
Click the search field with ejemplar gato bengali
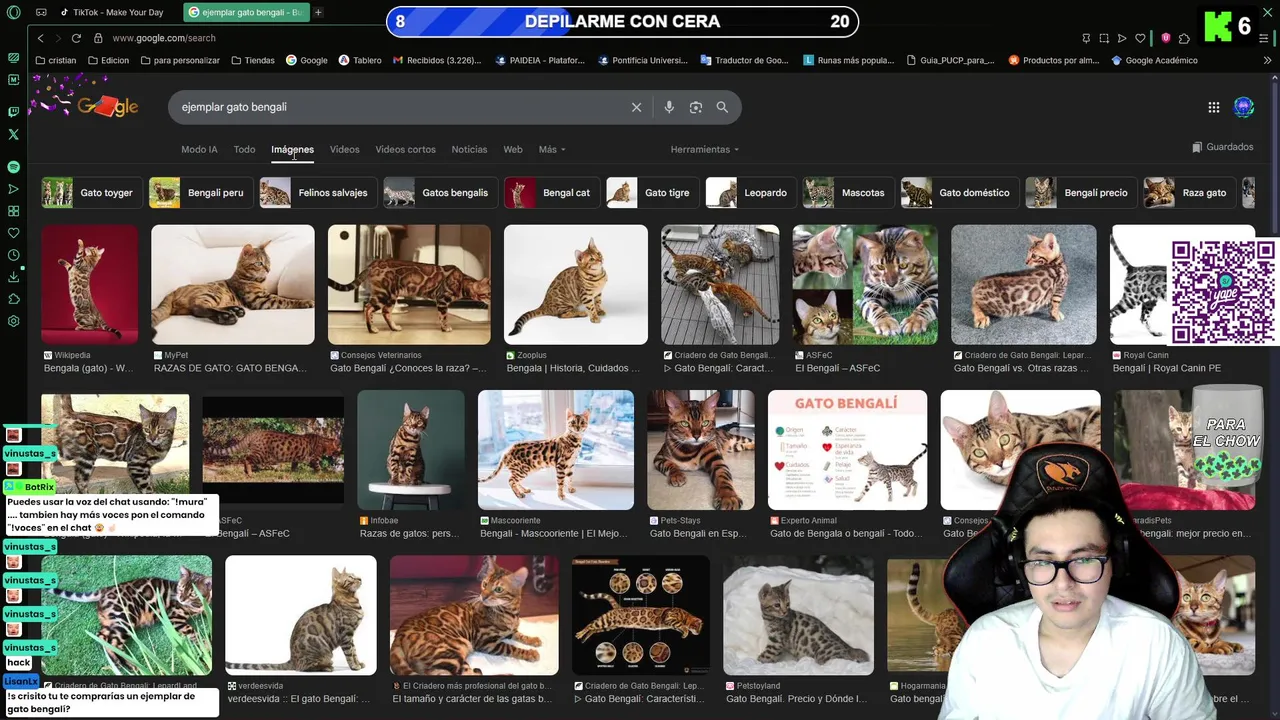(400, 107)
